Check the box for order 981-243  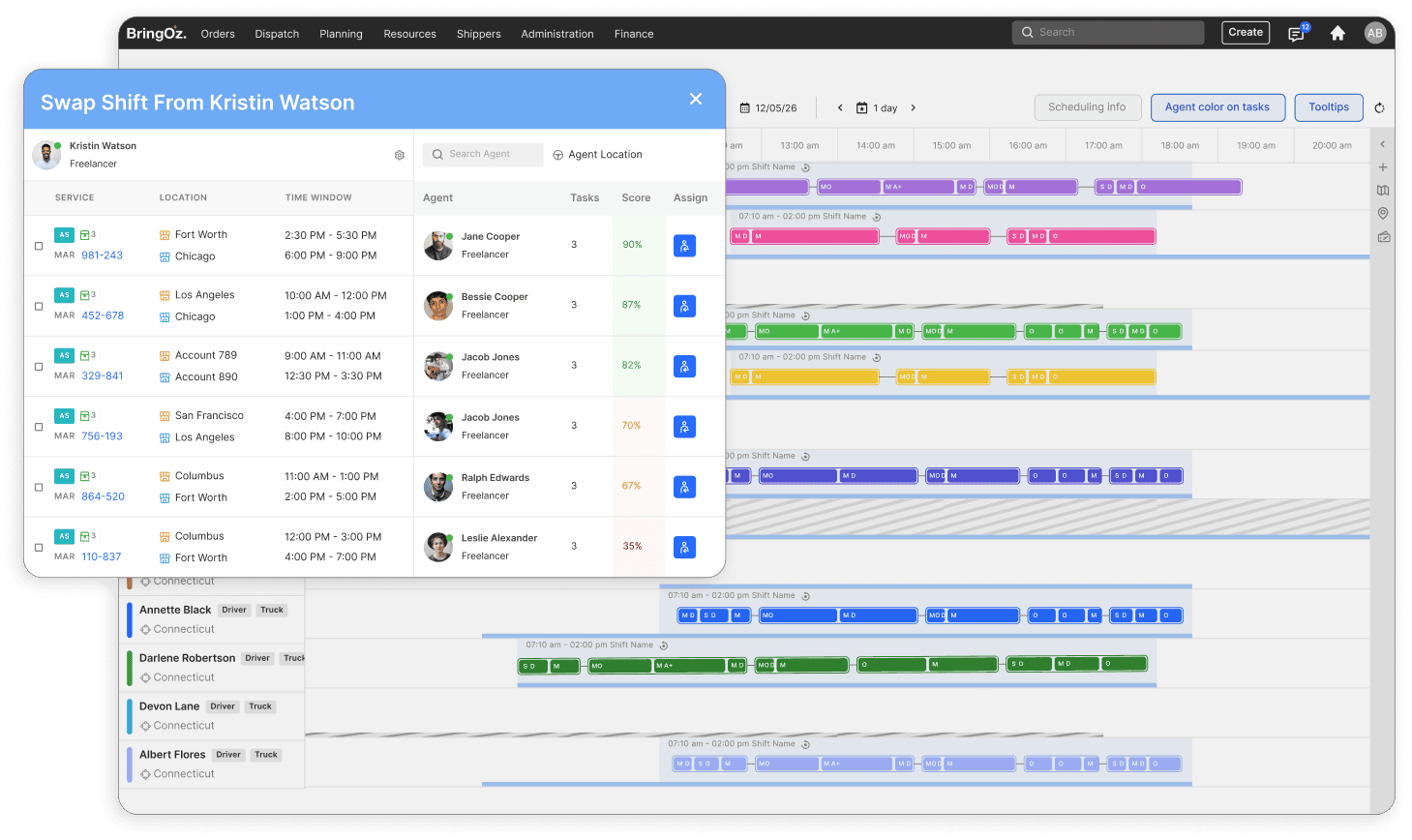tap(39, 246)
